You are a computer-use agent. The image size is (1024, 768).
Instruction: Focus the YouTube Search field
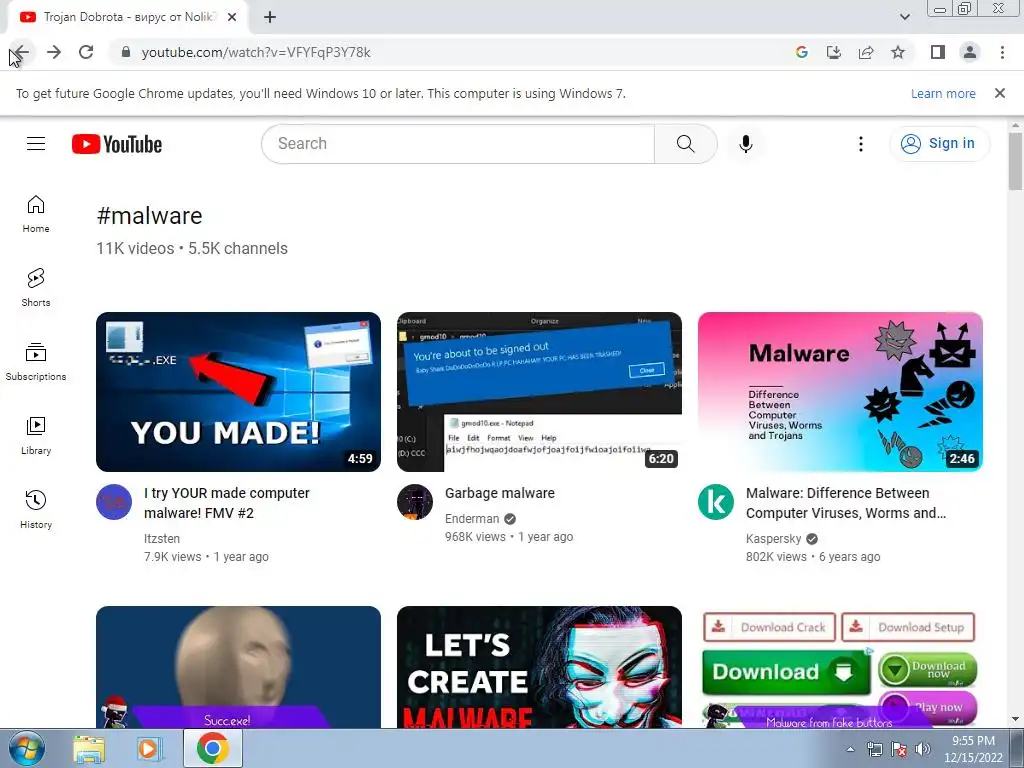click(457, 144)
